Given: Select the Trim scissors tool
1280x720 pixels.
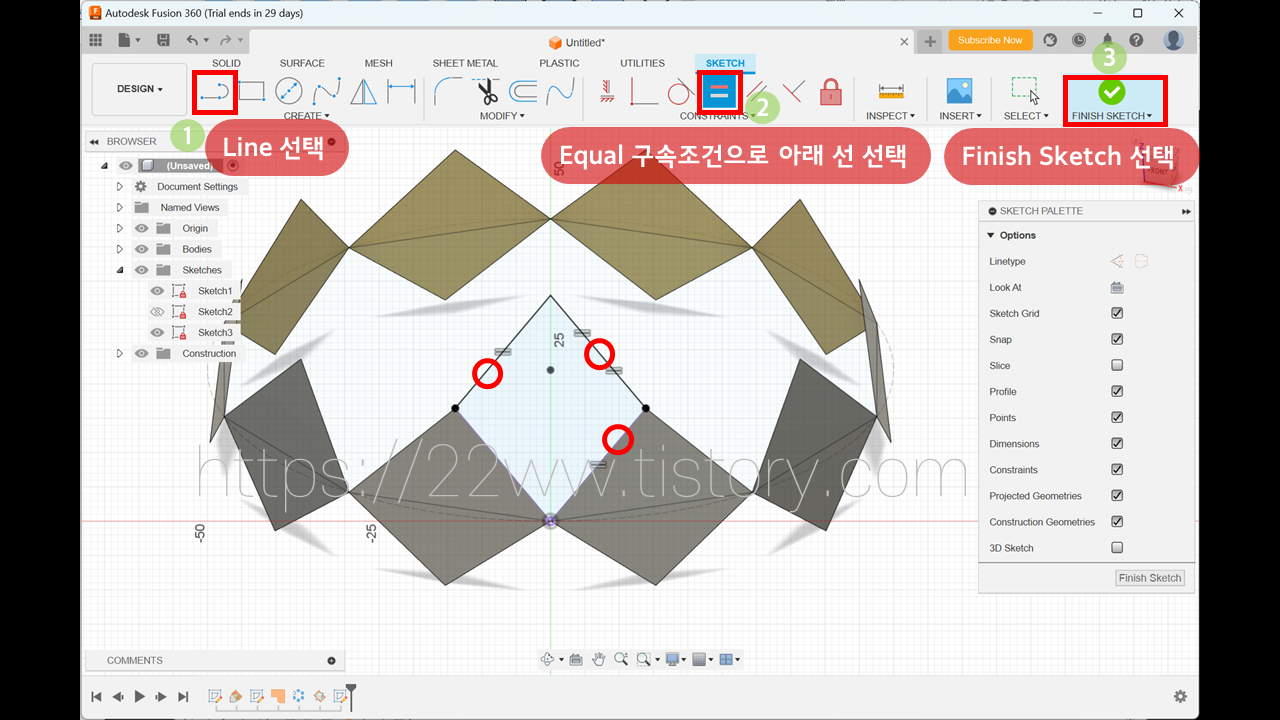Looking at the screenshot, I should (x=487, y=92).
